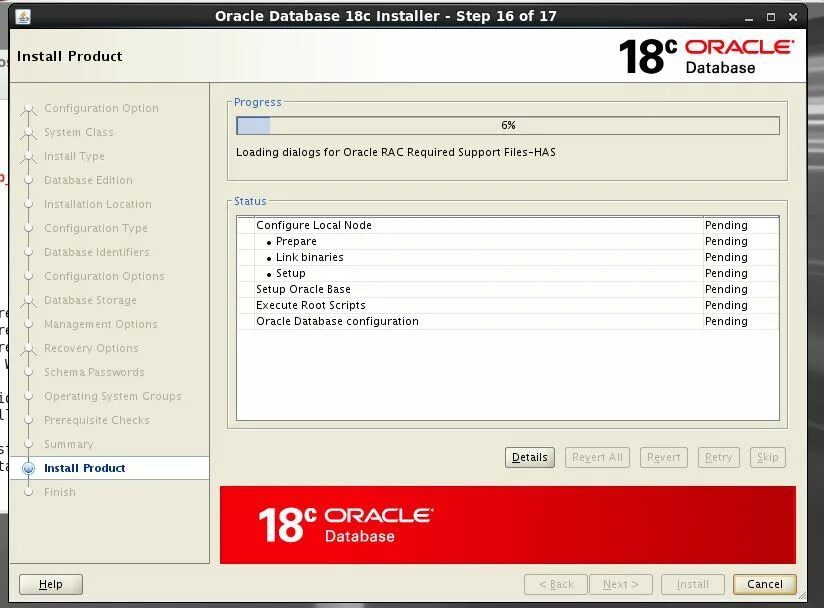Select Installation Location step
The width and height of the screenshot is (824, 608).
coord(98,204)
